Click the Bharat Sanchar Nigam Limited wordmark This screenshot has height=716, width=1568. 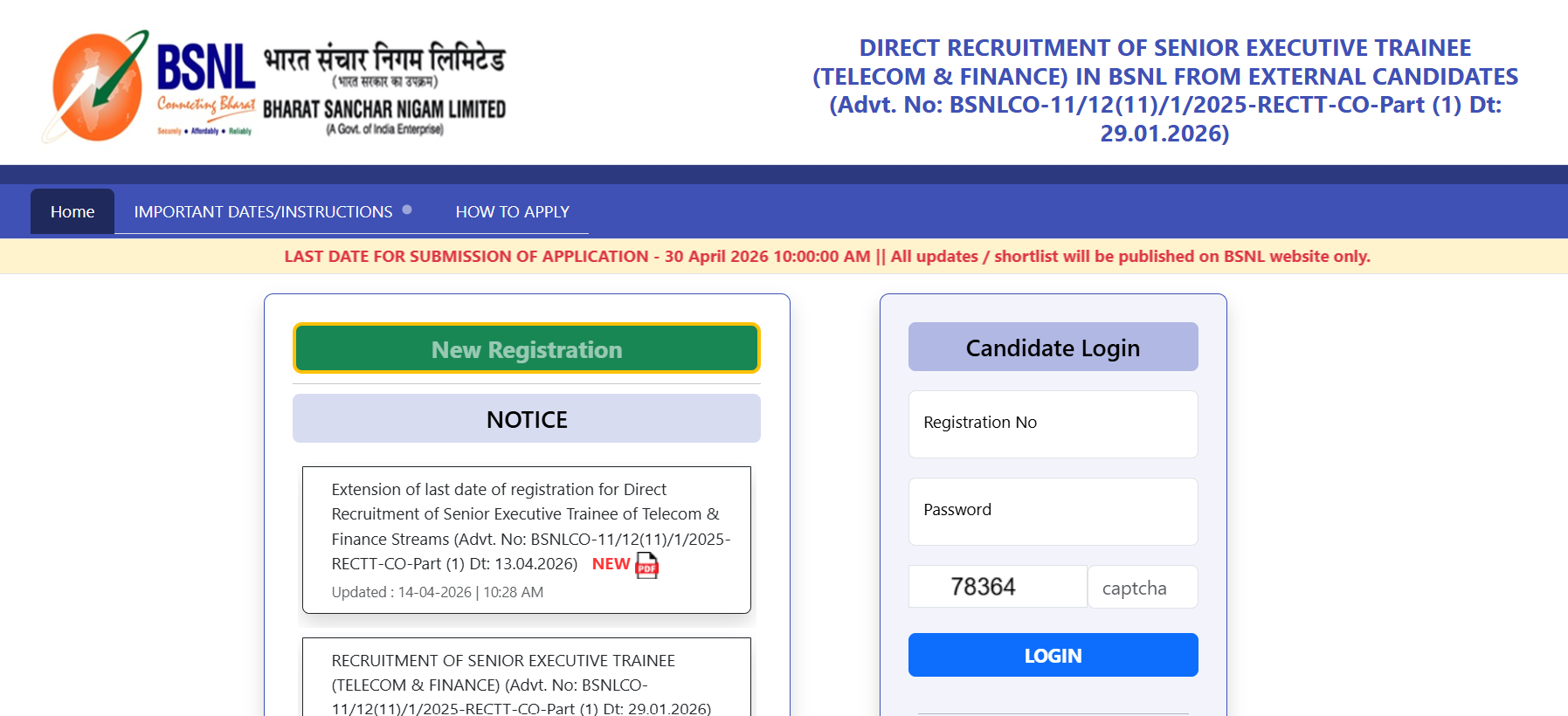(x=384, y=110)
